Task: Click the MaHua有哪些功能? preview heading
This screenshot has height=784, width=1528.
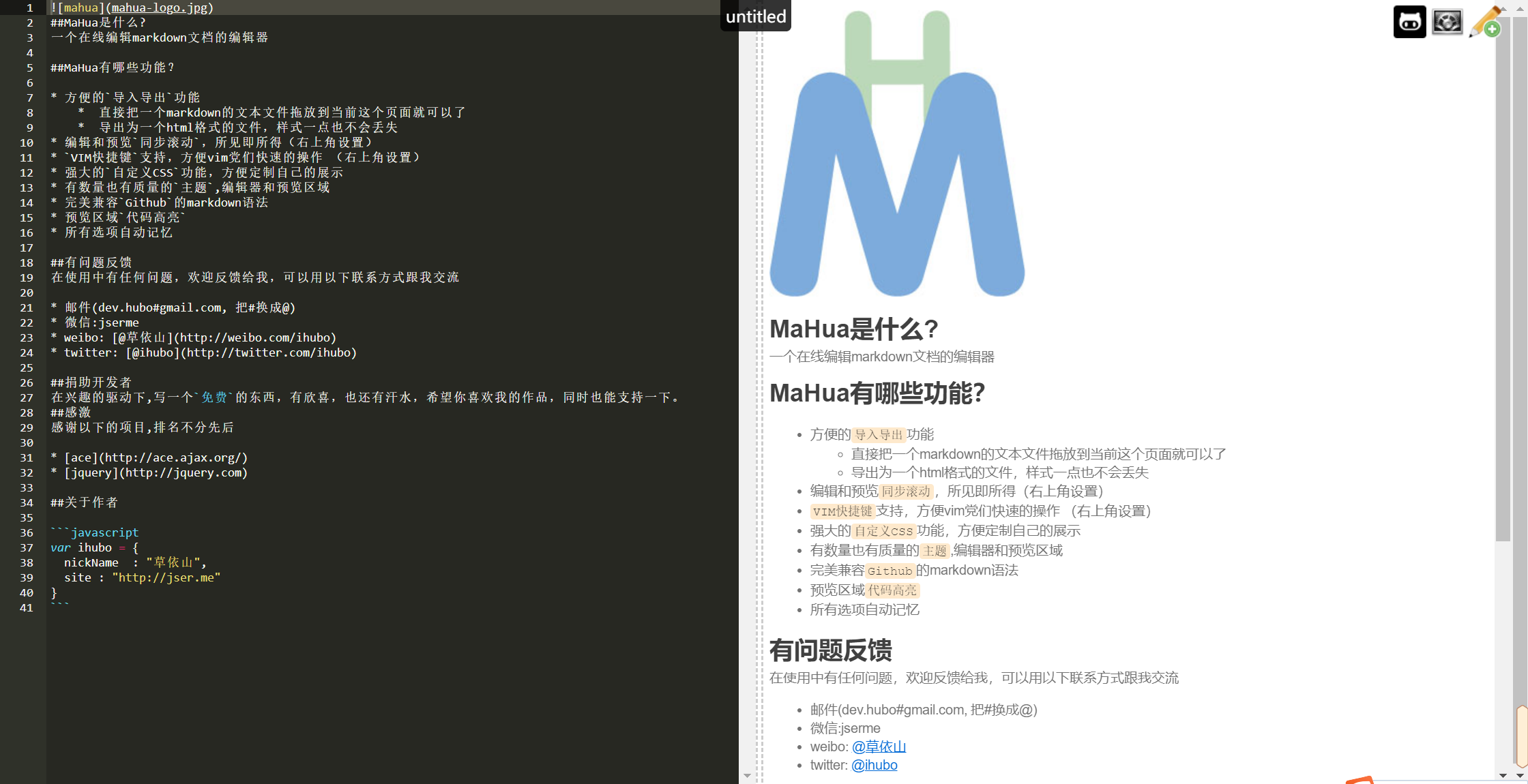Action: 877,393
